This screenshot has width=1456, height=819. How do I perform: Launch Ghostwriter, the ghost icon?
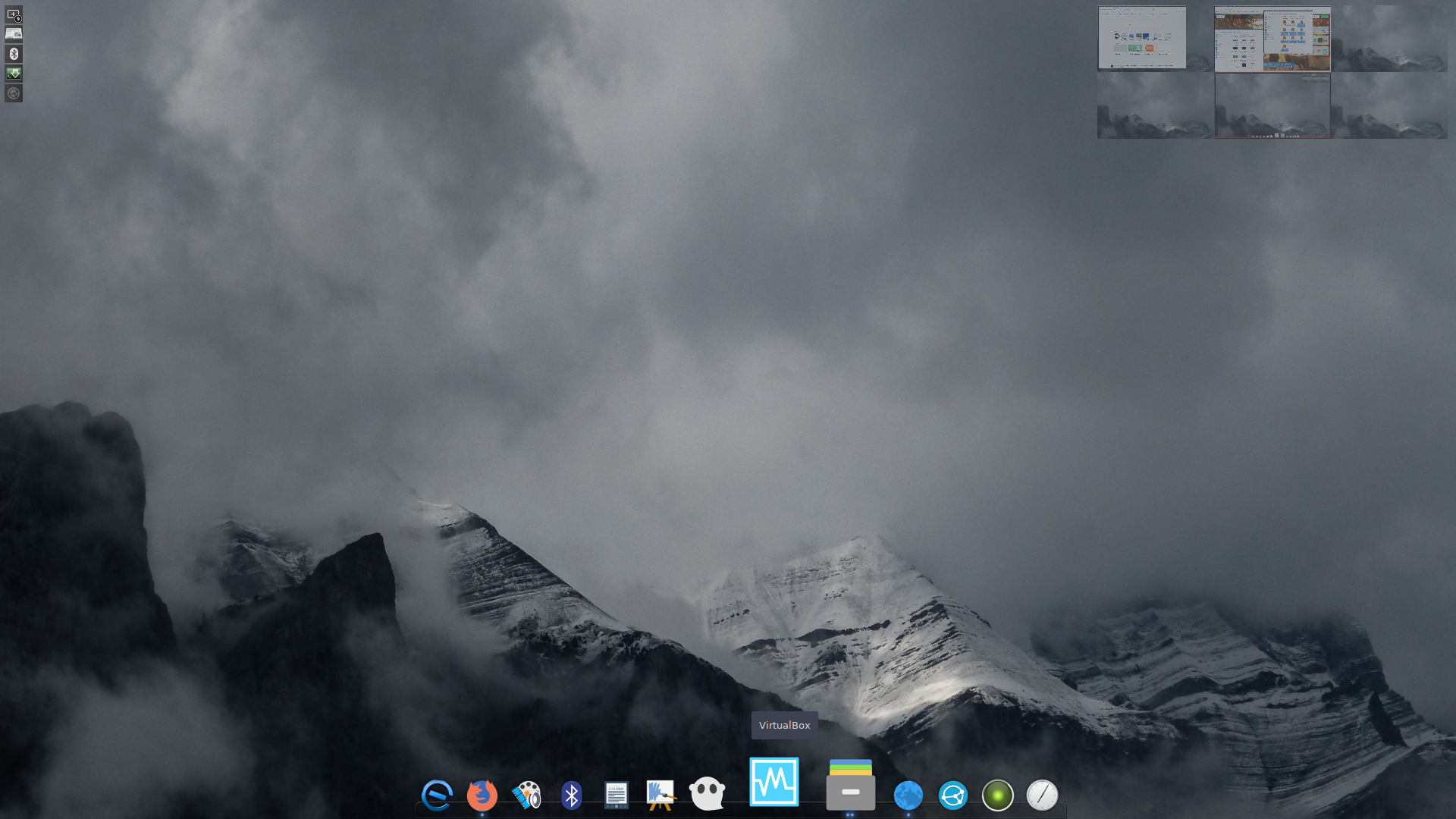[707, 795]
